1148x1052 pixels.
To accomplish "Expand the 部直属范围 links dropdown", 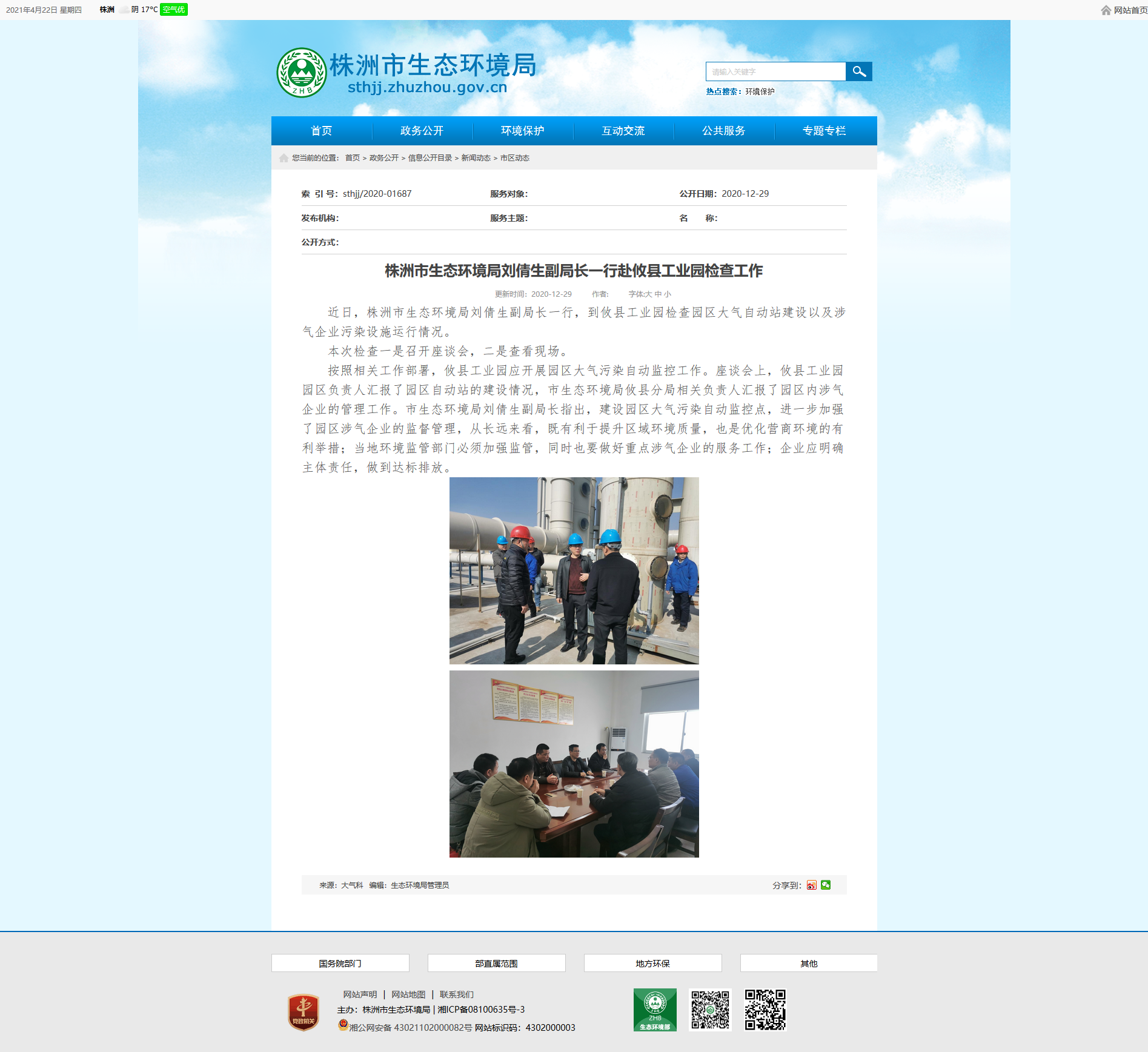I will pyautogui.click(x=497, y=964).
